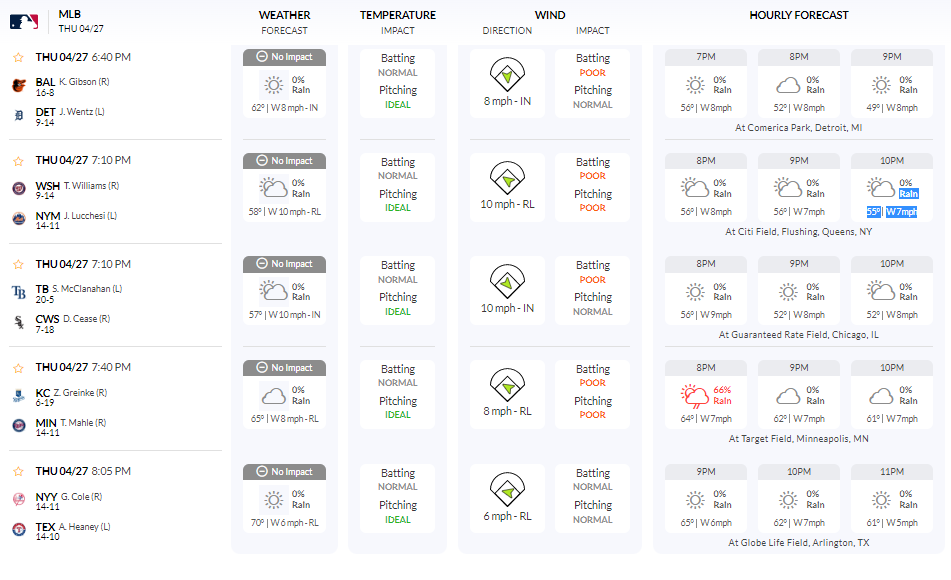Click the New York Mets logo

pos(19,219)
